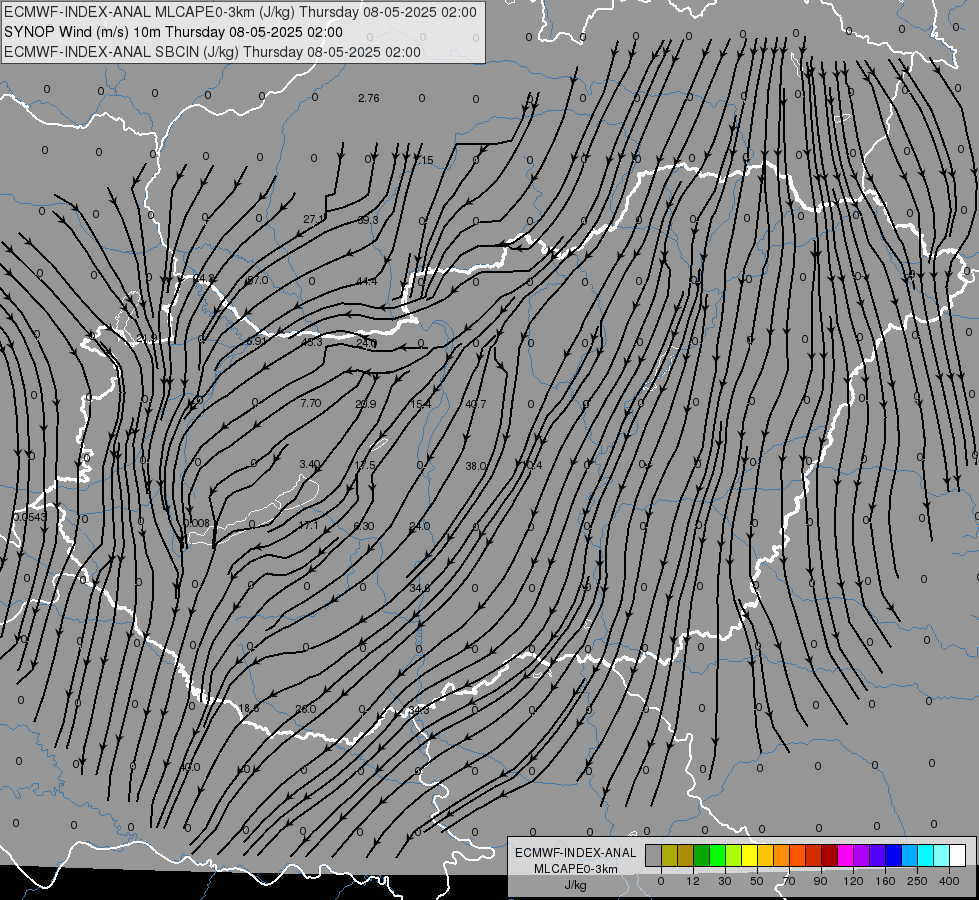The width and height of the screenshot is (979, 900).
Task: Click the legend scale value 120
Action: (x=854, y=881)
